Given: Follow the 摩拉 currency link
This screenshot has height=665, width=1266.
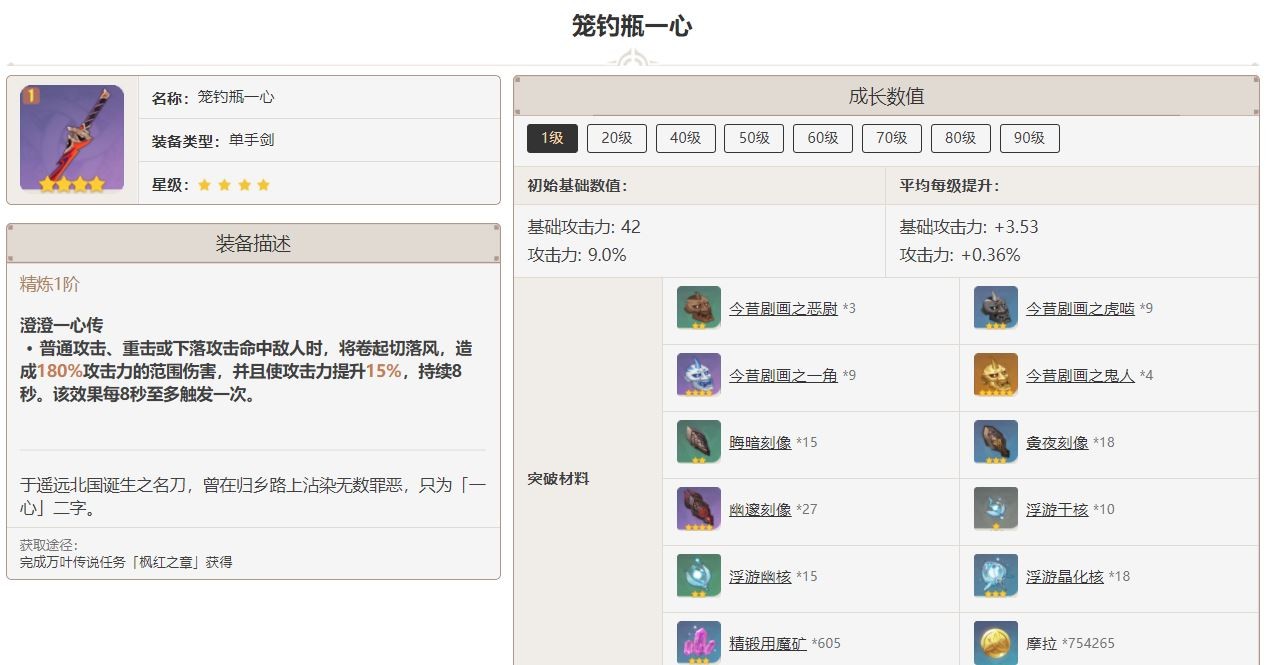Looking at the screenshot, I should pyautogui.click(x=1042, y=644).
